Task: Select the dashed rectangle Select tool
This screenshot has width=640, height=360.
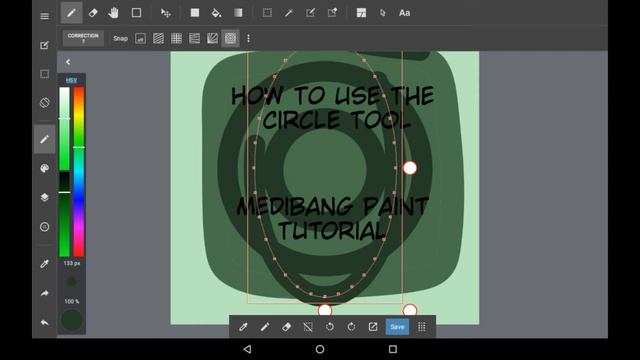Action: pos(267,13)
